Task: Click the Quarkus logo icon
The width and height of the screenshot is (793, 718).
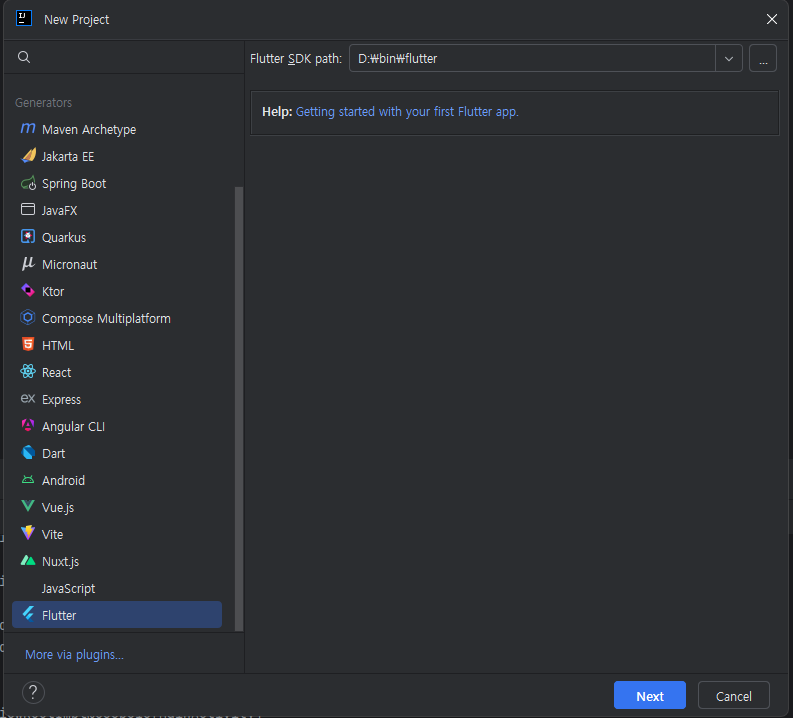Action: tap(28, 237)
